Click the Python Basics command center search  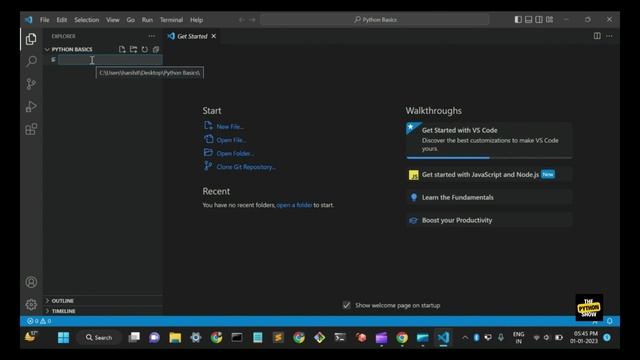coord(375,20)
